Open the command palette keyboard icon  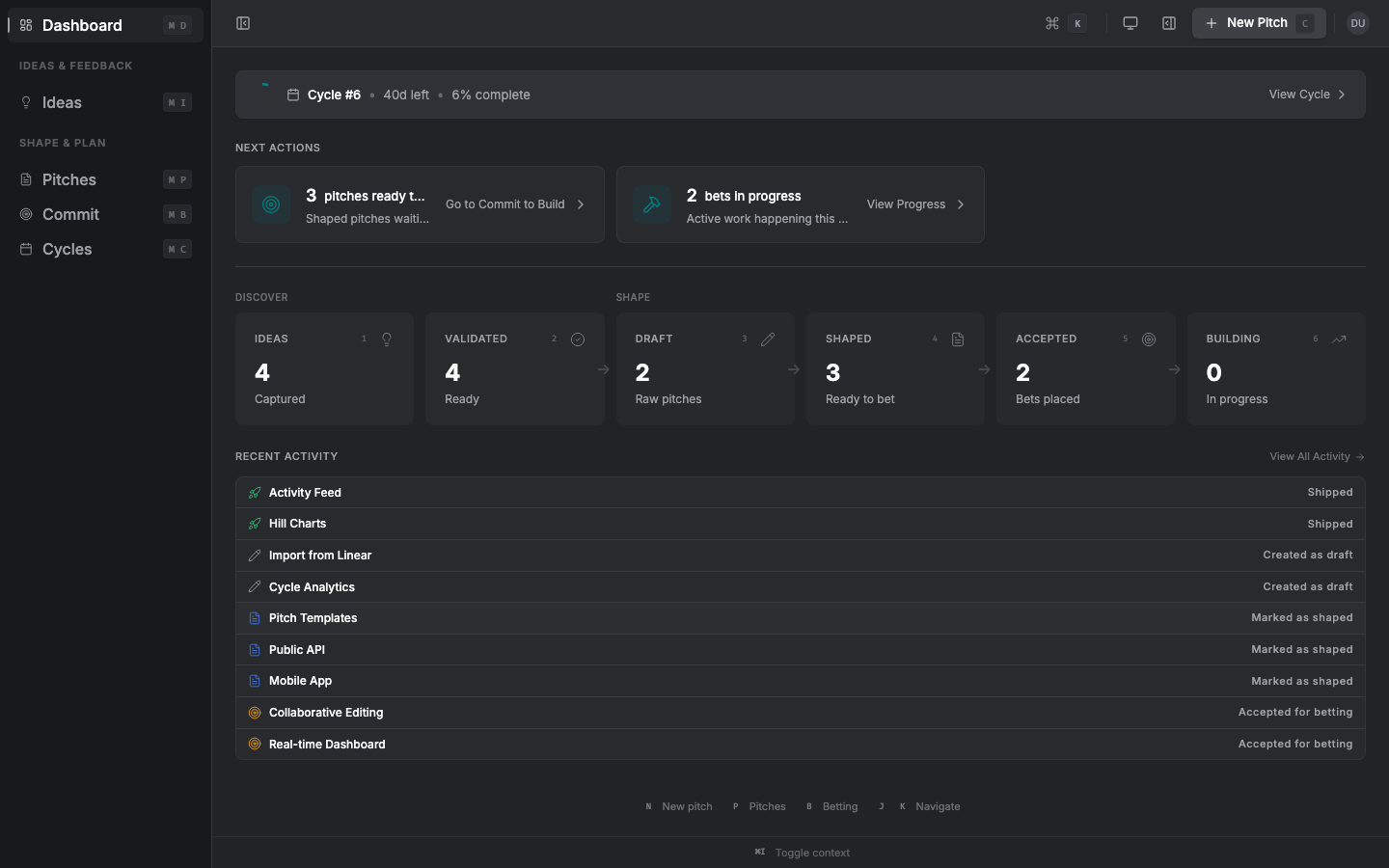[x=1053, y=22]
